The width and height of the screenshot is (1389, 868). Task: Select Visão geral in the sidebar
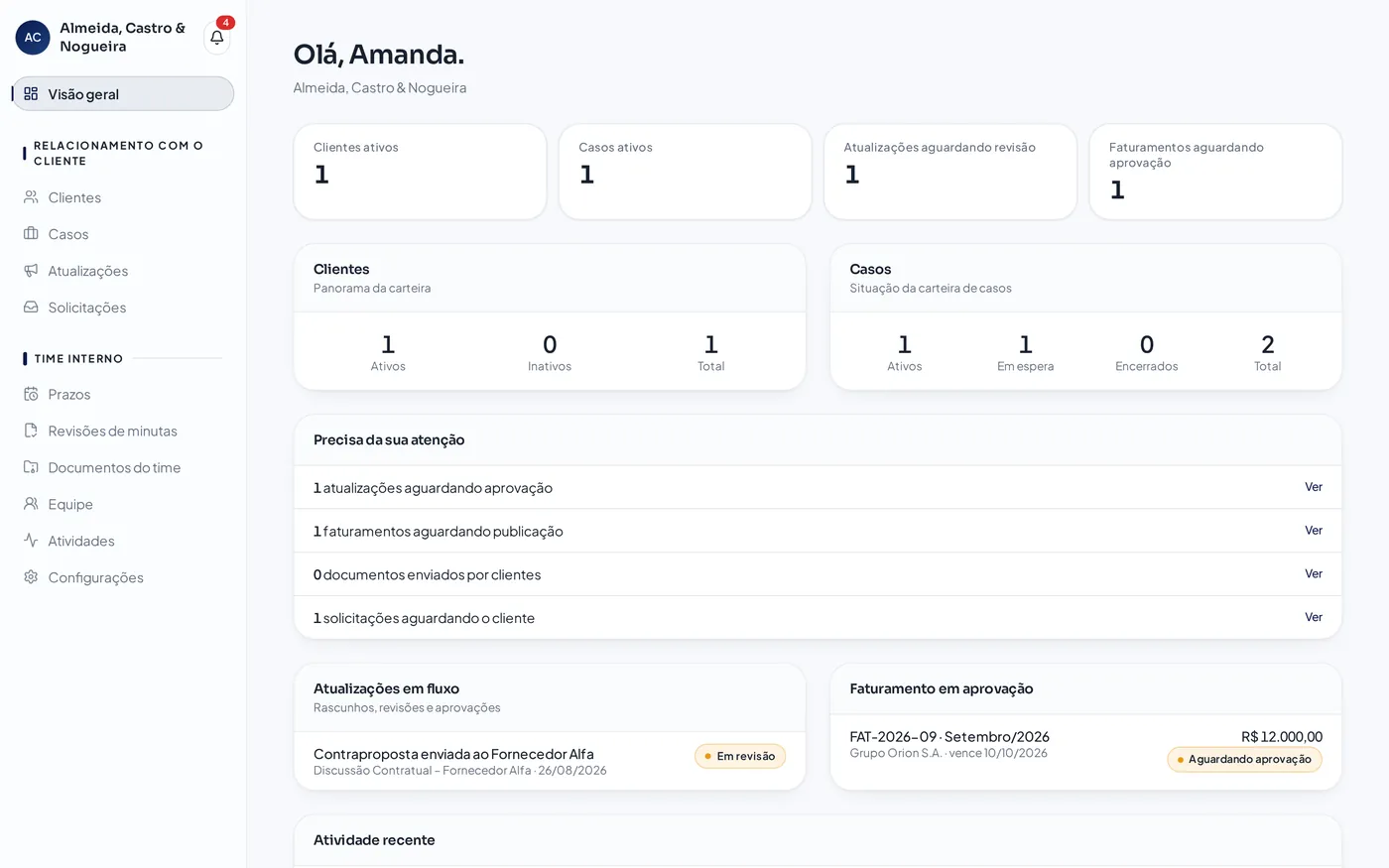123,94
